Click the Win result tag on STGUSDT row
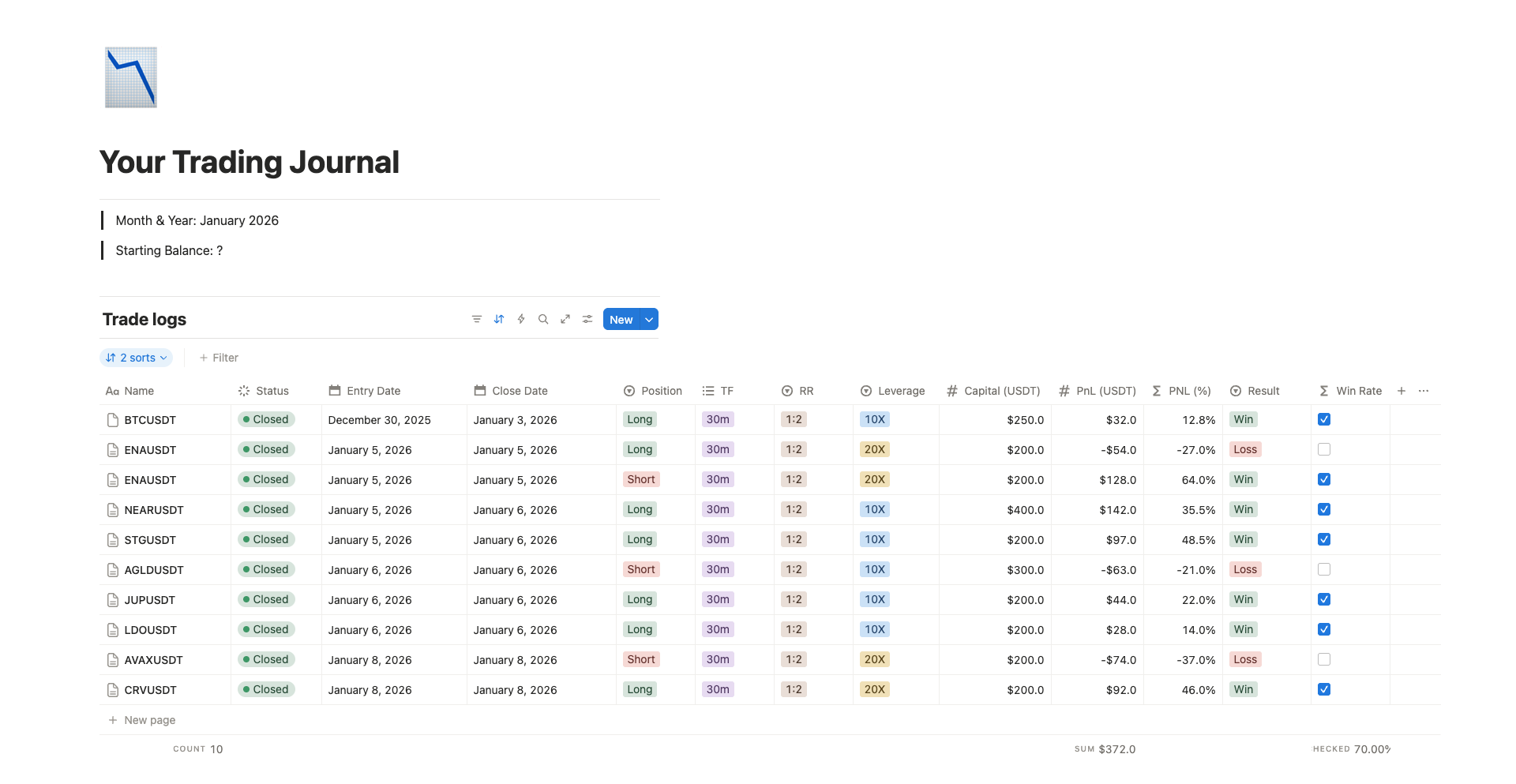This screenshot has width=1516, height=784. pyautogui.click(x=1243, y=539)
